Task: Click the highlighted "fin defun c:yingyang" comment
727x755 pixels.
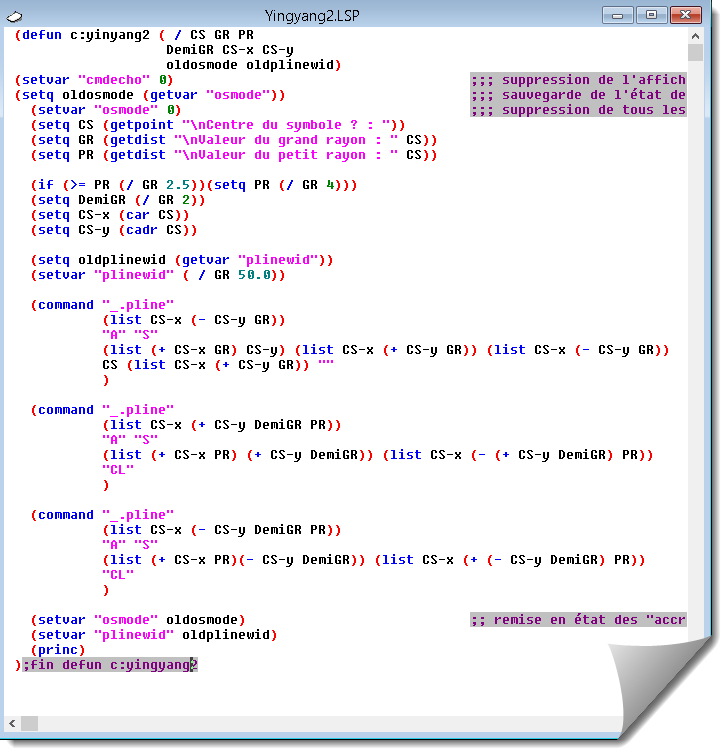Action: click(x=108, y=665)
